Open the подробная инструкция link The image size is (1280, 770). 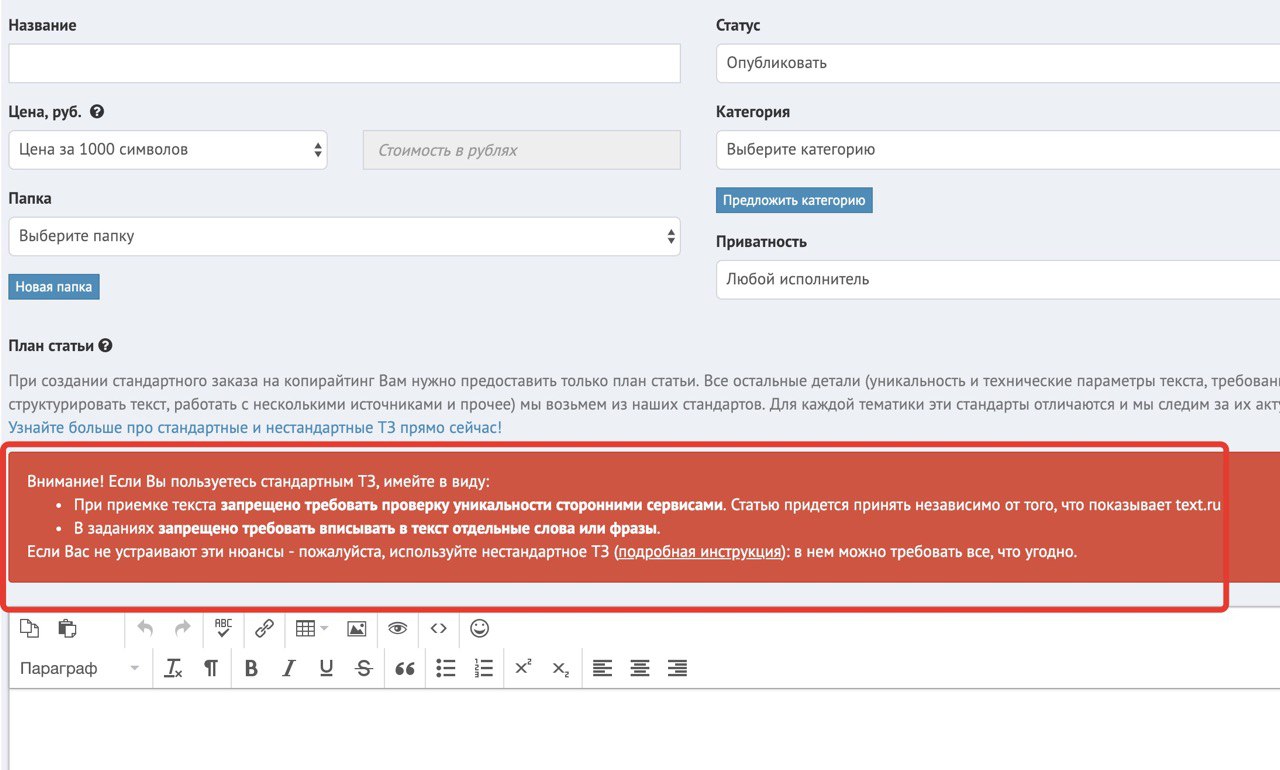click(x=700, y=552)
